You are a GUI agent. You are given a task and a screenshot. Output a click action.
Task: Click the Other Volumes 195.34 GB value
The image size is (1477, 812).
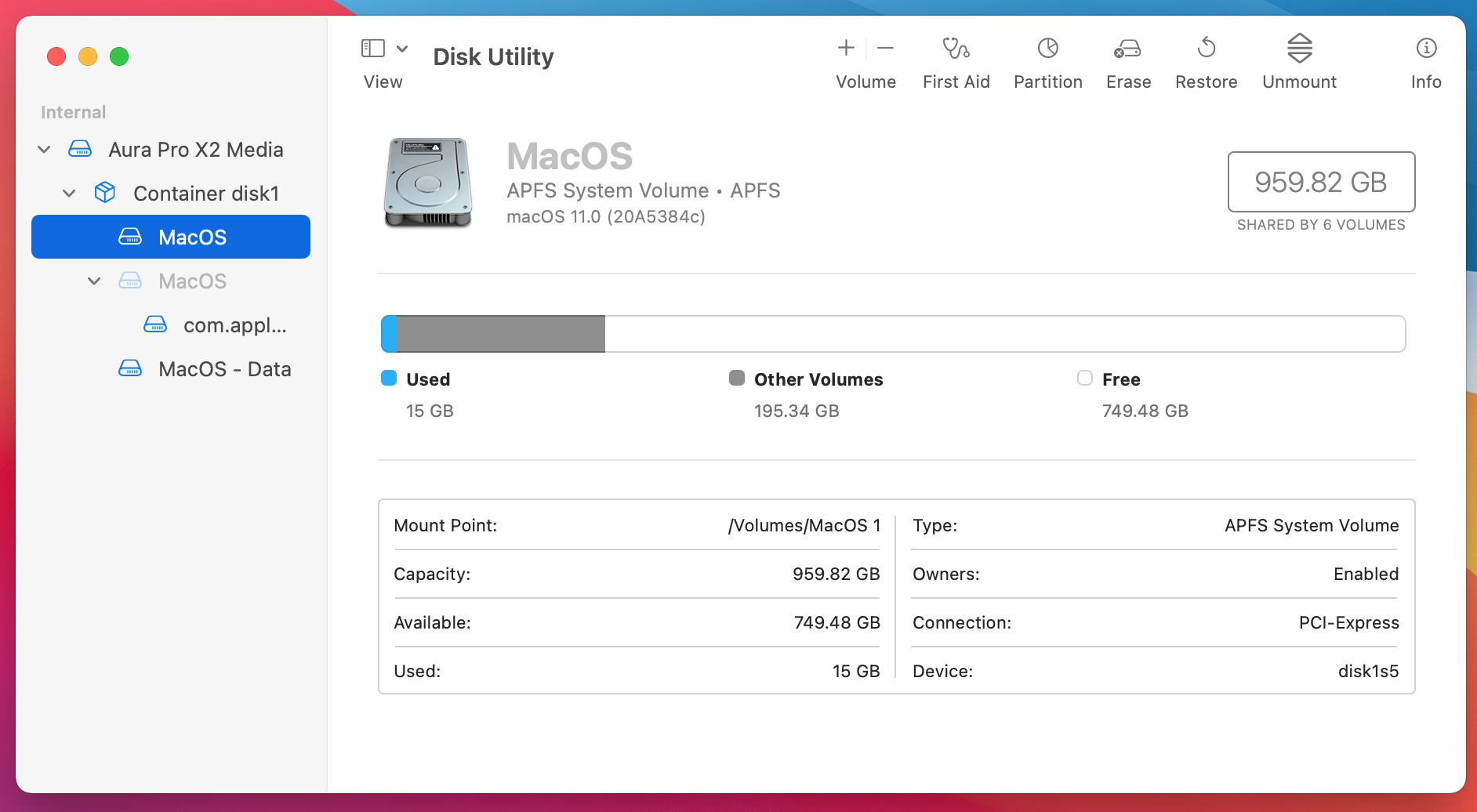coord(797,411)
